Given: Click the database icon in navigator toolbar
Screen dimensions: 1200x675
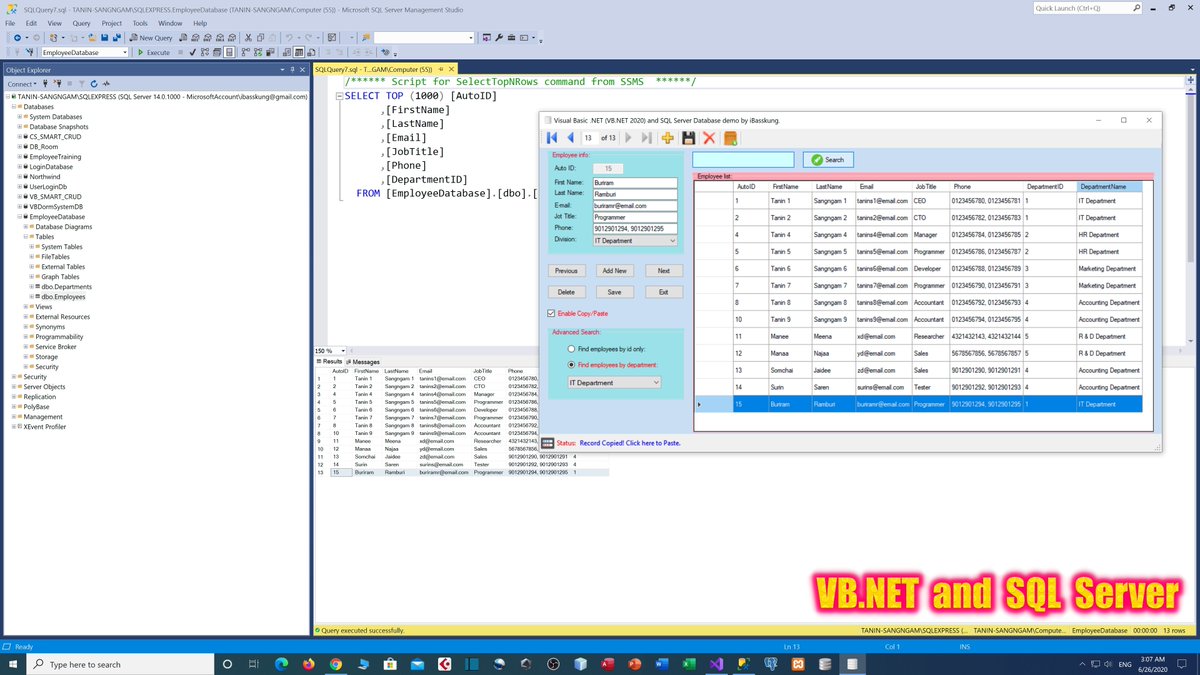Looking at the screenshot, I should coord(730,138).
